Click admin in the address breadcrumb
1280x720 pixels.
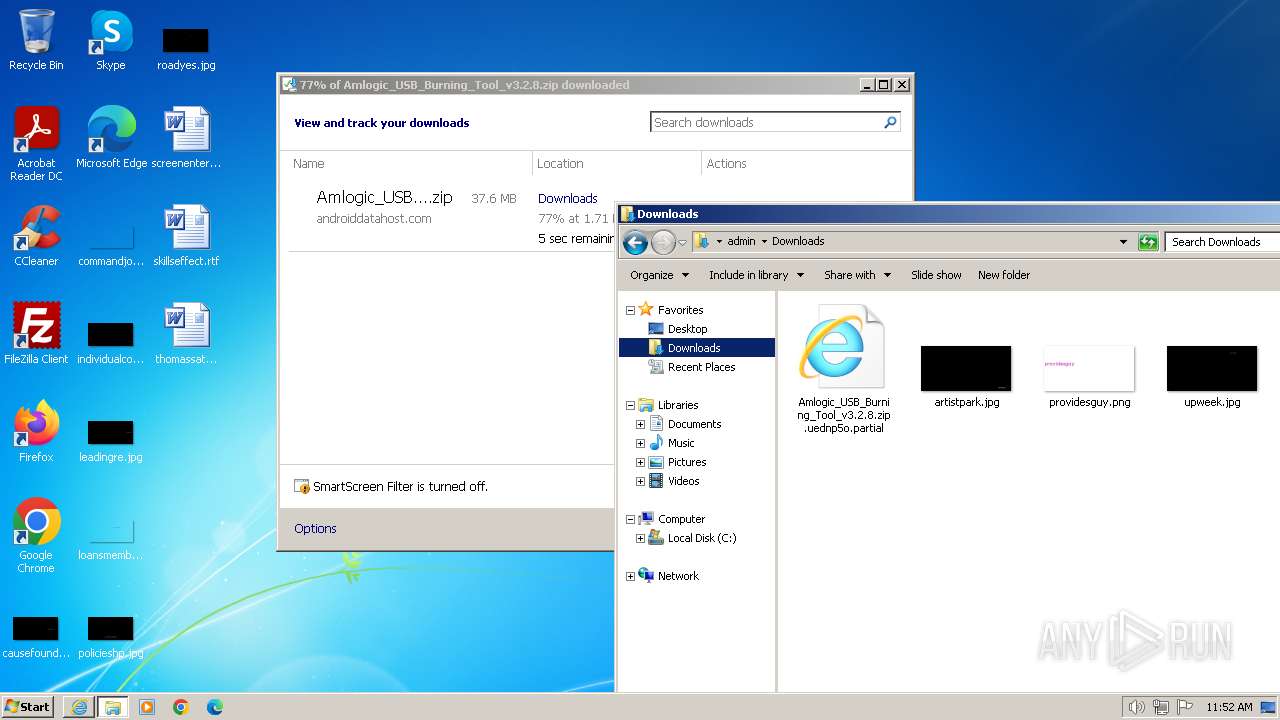click(741, 241)
